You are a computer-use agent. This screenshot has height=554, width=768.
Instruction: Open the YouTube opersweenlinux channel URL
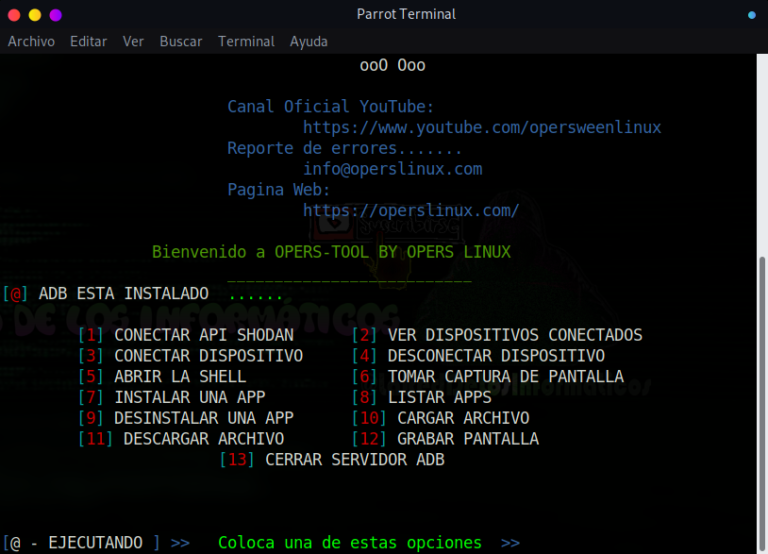[482, 128]
